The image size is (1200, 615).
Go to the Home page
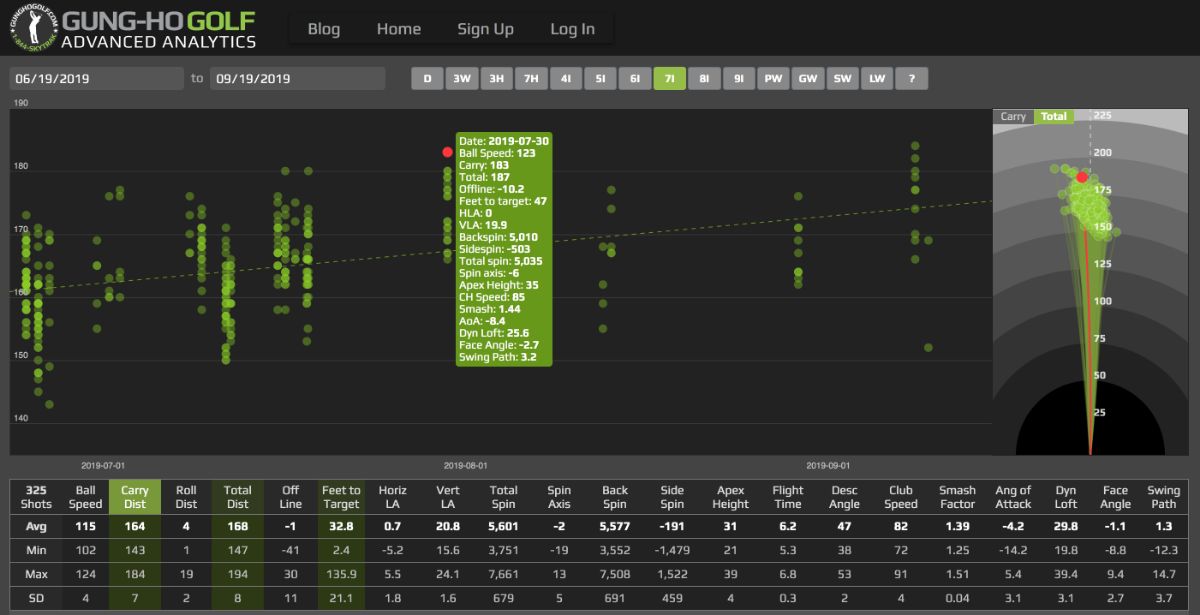pyautogui.click(x=399, y=29)
